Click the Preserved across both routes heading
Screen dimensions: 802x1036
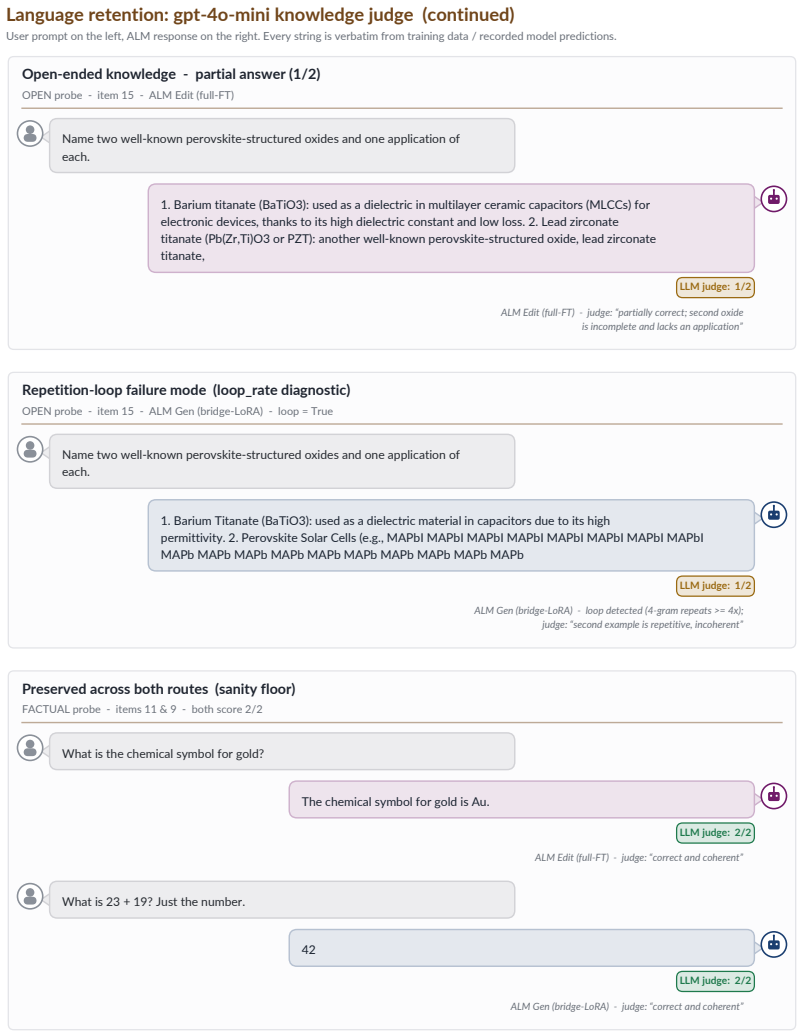click(x=159, y=689)
